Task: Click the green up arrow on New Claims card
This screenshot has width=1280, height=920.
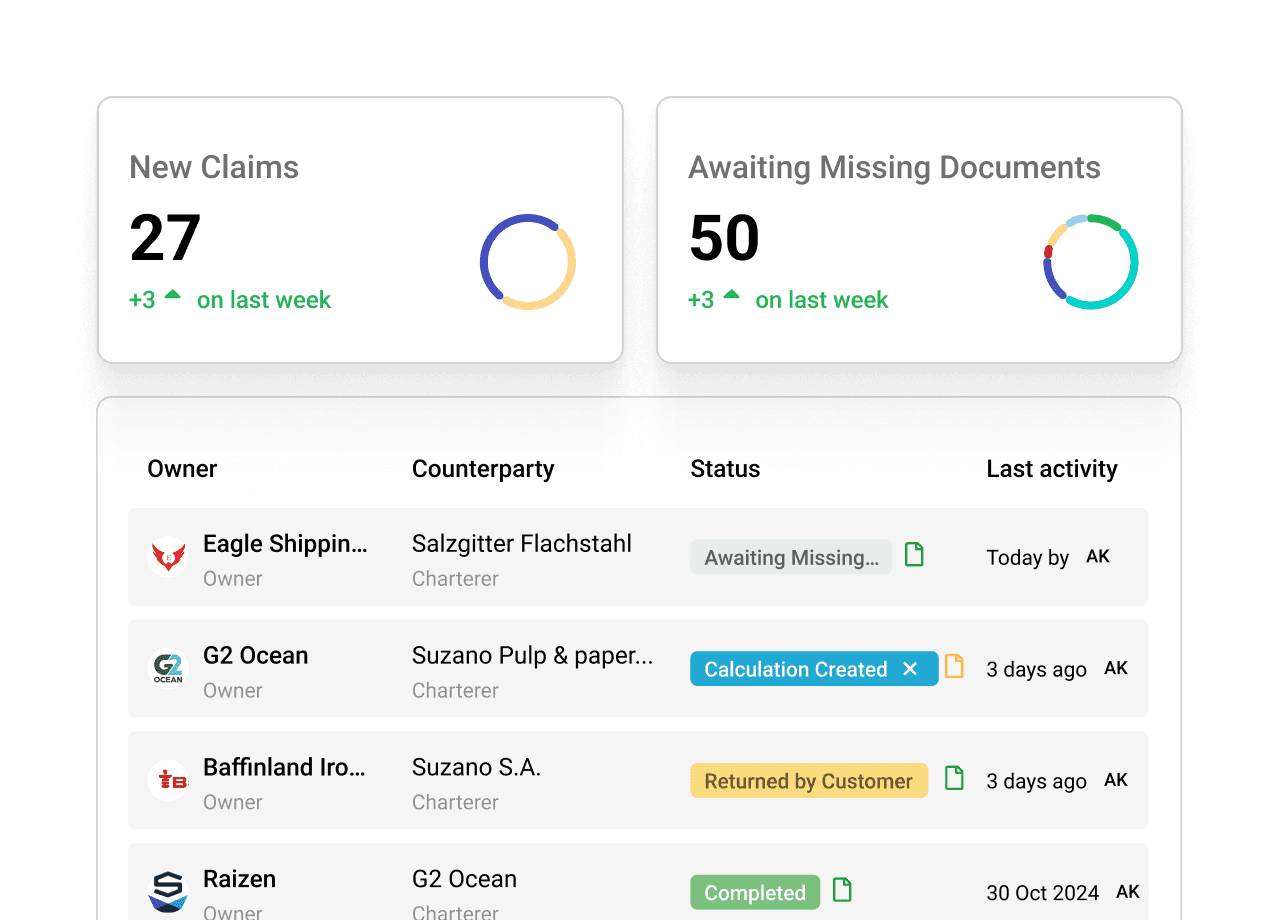Action: point(172,294)
